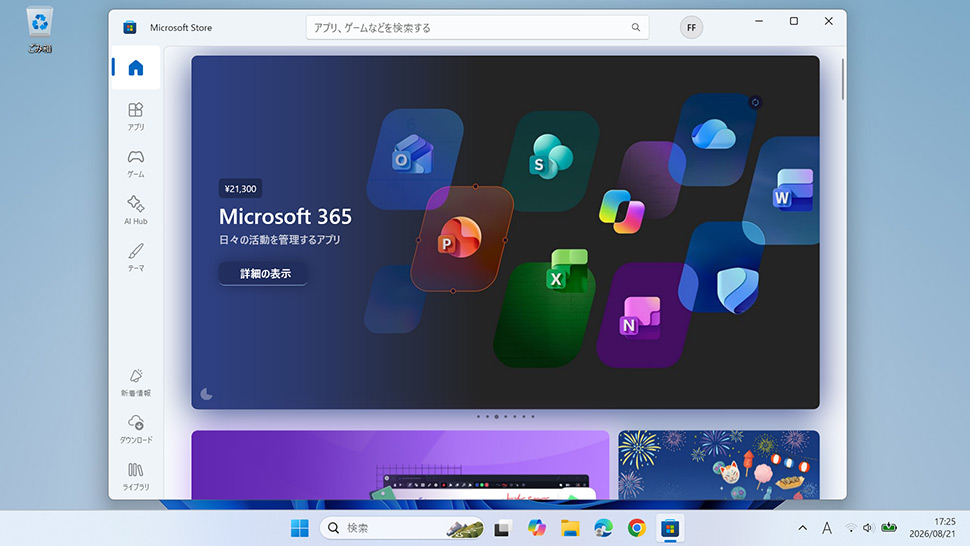Image resolution: width=970 pixels, height=546 pixels.
Task: Click the OneDrive cloud icon in banner
Action: pyautogui.click(x=713, y=134)
